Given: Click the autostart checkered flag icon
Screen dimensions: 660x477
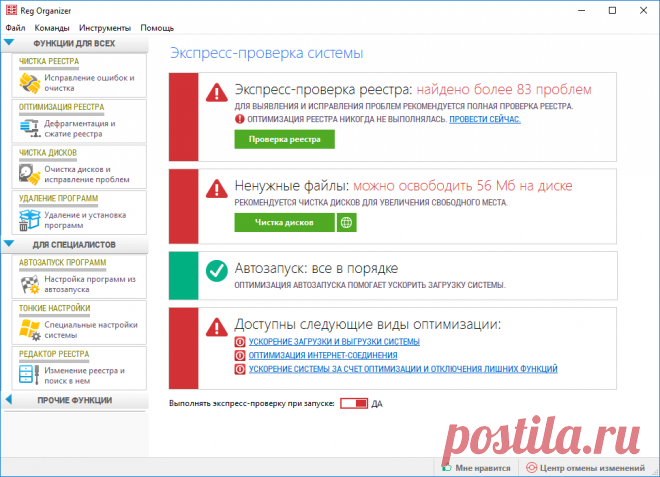Looking at the screenshot, I should point(30,284).
